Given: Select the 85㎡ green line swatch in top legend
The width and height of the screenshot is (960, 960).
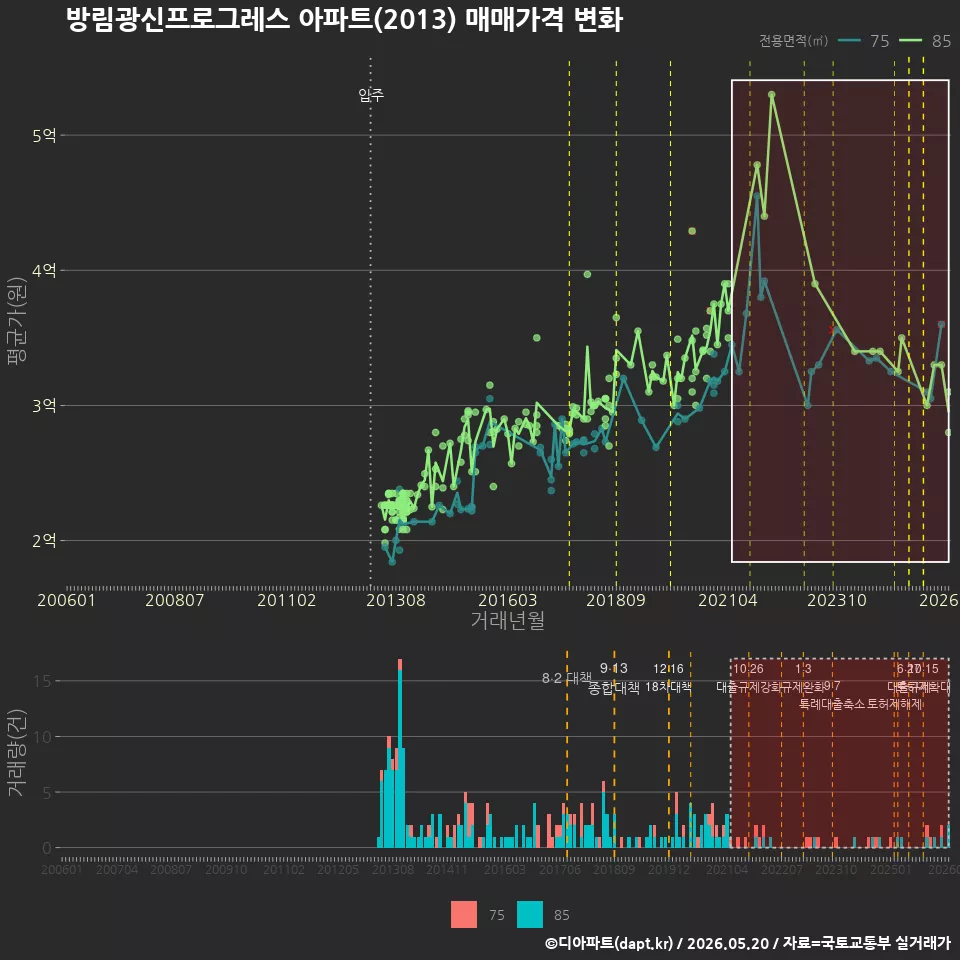Looking at the screenshot, I should [910, 41].
